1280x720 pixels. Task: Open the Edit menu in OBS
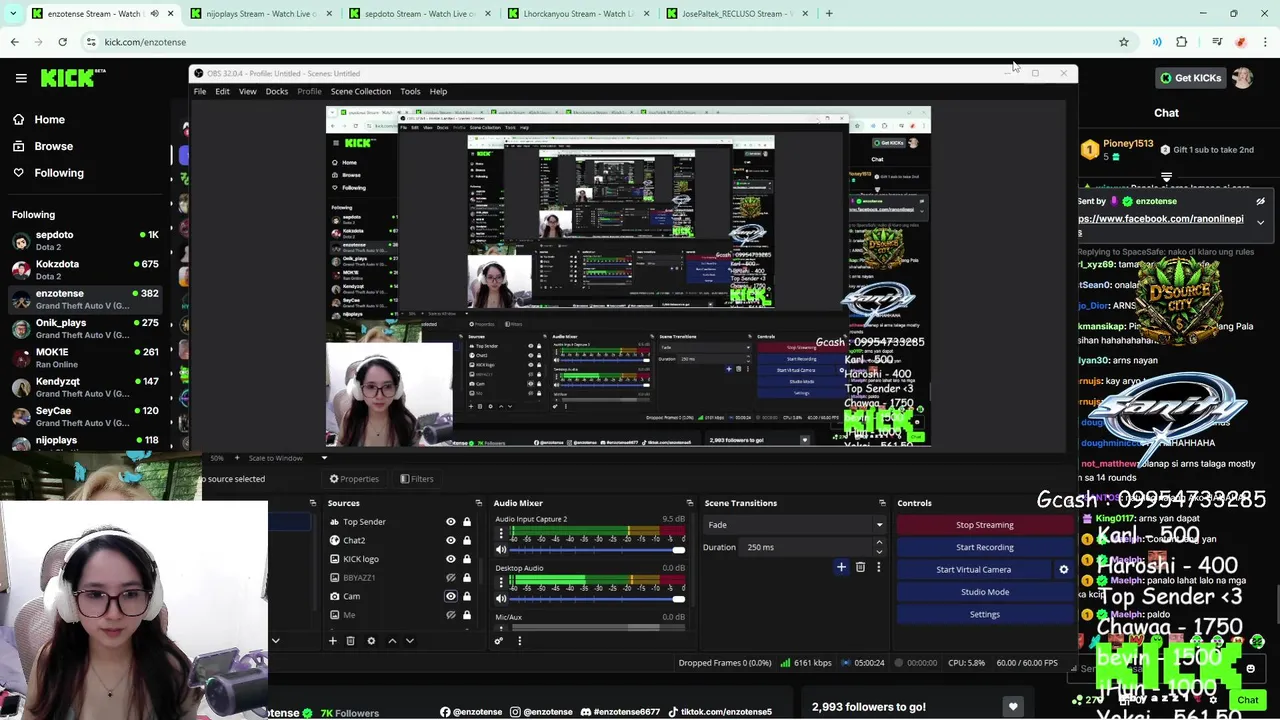click(x=222, y=91)
